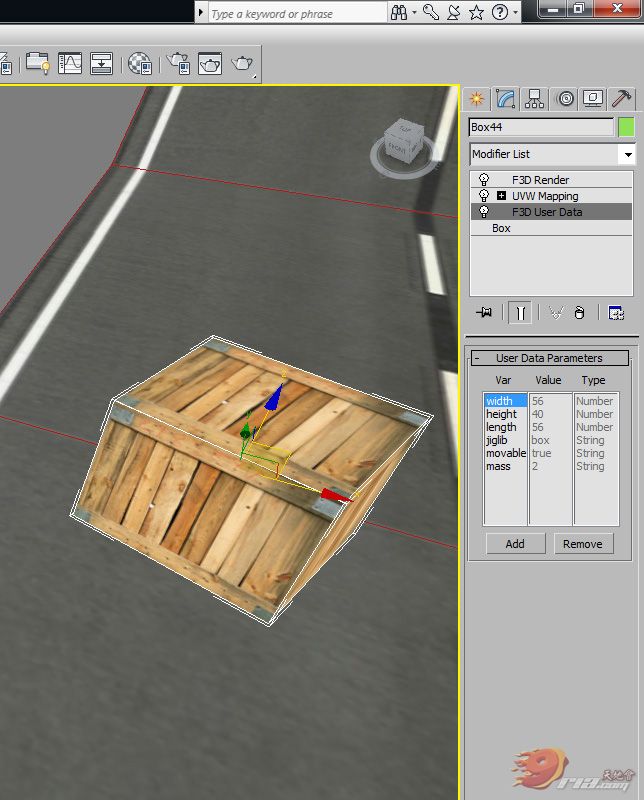This screenshot has width=644, height=800.
Task: Switch to the Hierarchy panel tab
Action: point(535,98)
